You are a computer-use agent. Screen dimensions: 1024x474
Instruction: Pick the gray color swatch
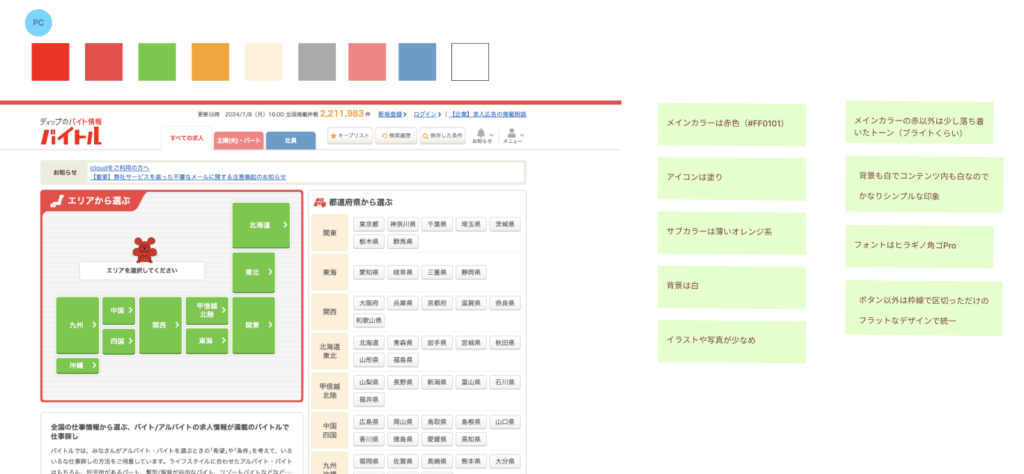pos(317,62)
